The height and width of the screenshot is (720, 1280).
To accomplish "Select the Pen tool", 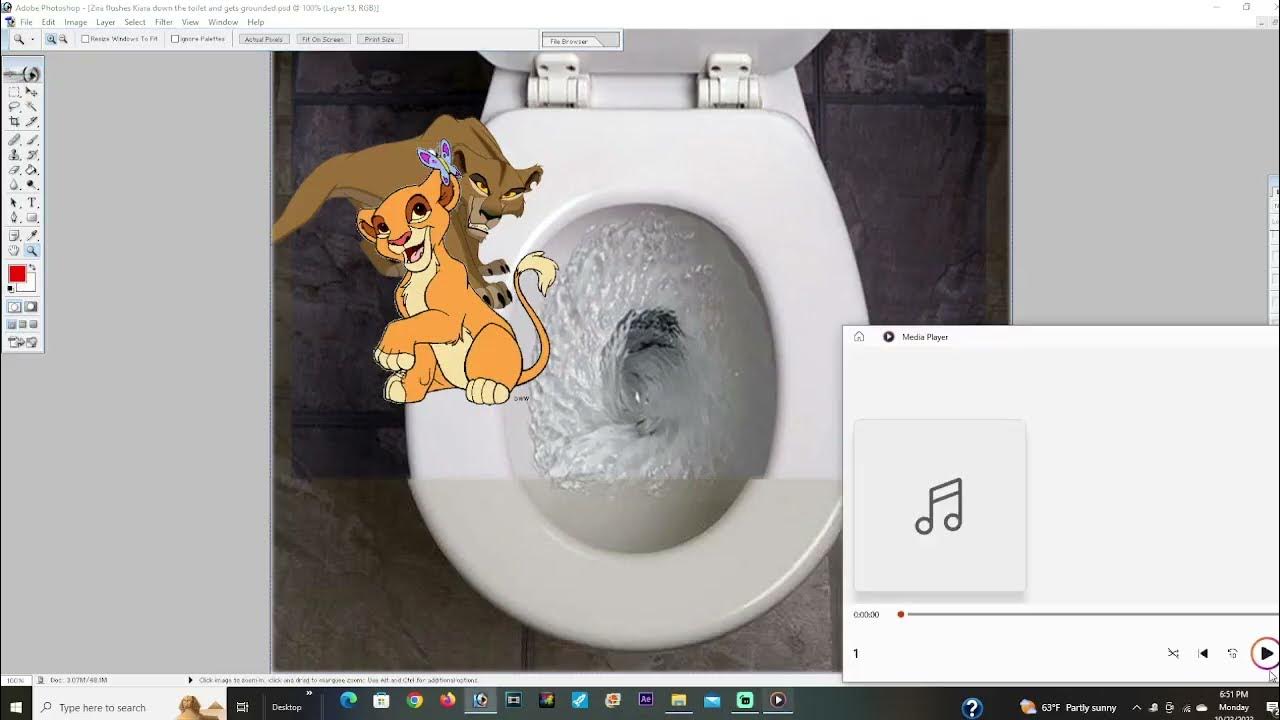I will coord(14,217).
